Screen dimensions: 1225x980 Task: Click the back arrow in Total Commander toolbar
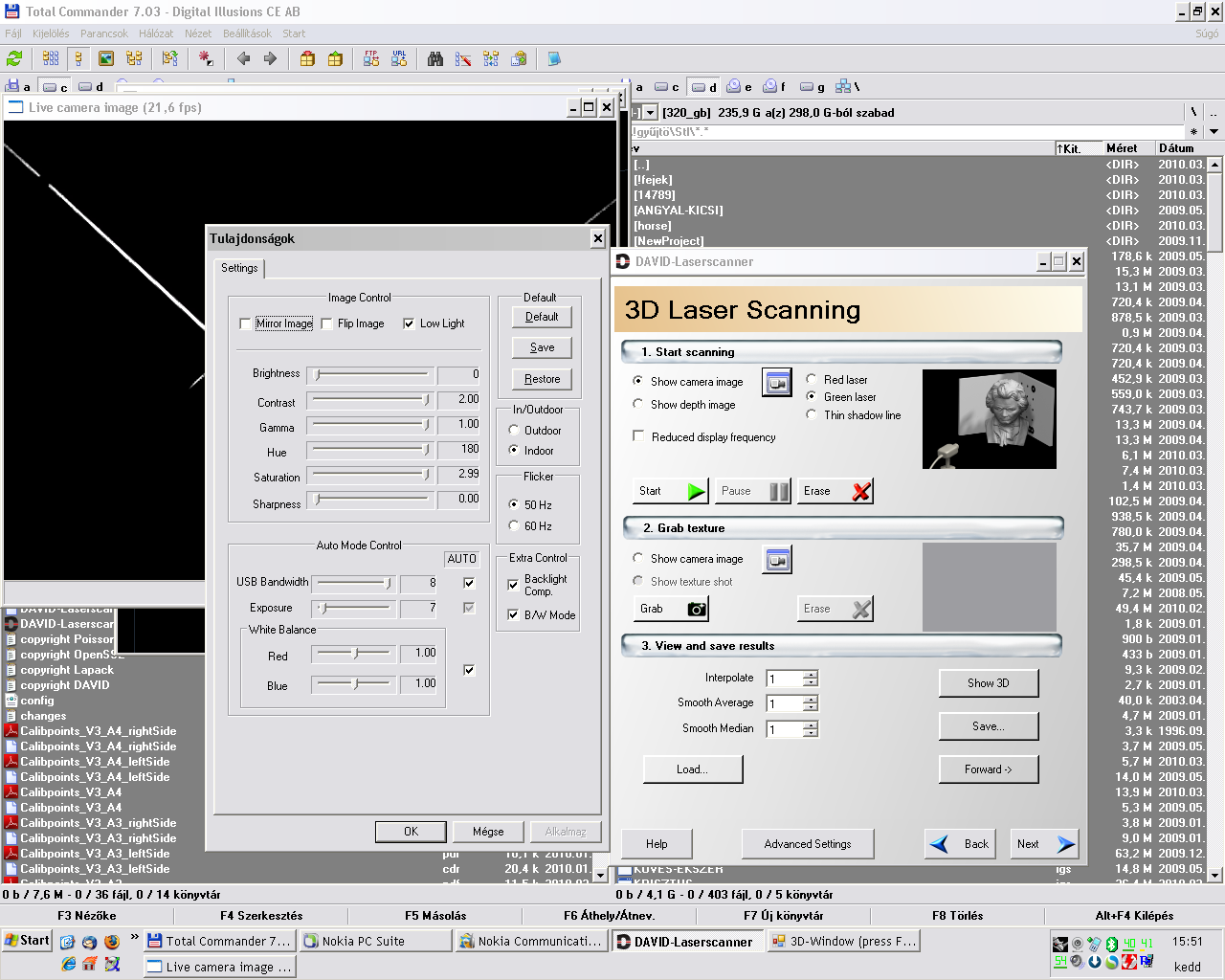243,59
